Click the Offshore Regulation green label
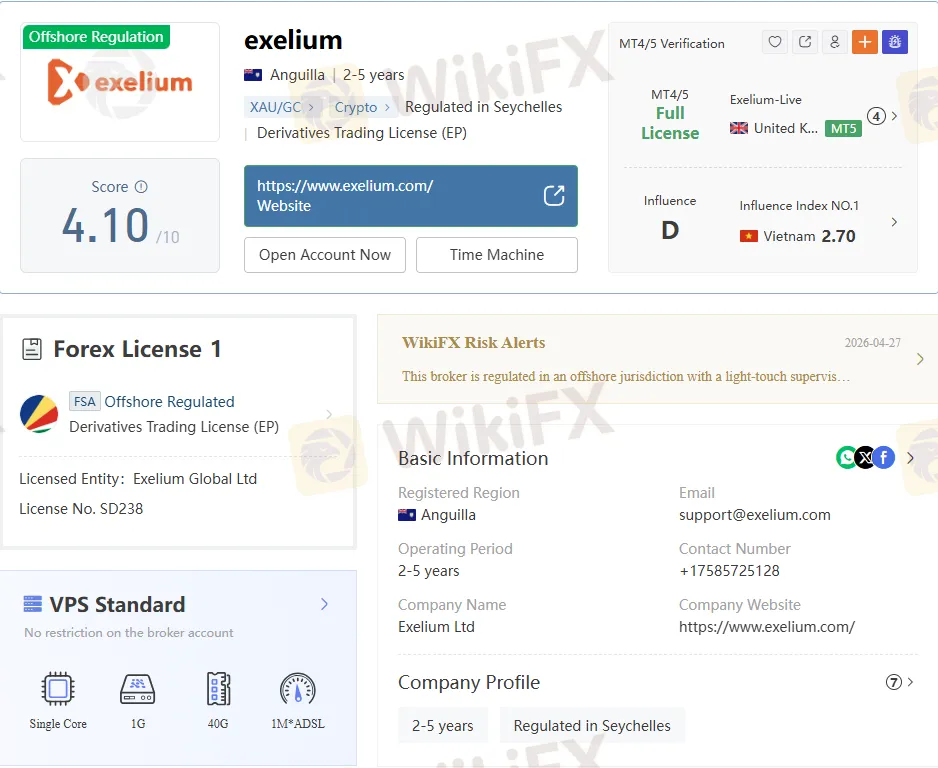Viewport: 938px width, 768px height. pos(96,36)
